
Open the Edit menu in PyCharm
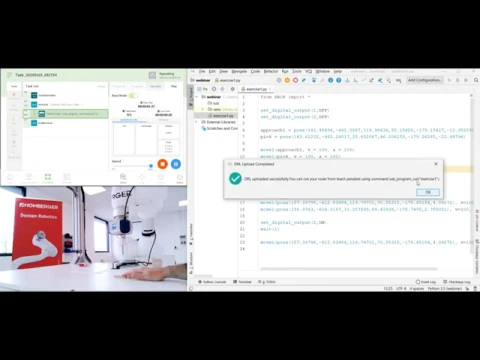[x=212, y=71]
